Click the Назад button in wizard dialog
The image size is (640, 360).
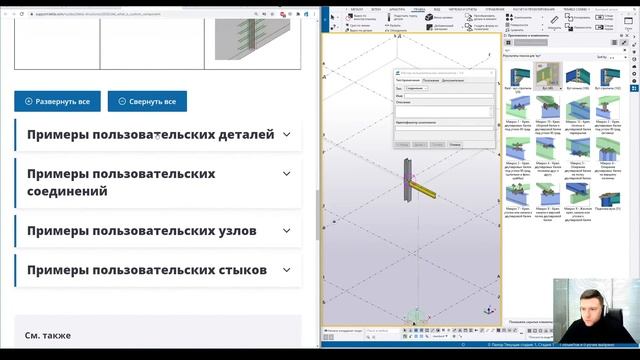[402, 144]
